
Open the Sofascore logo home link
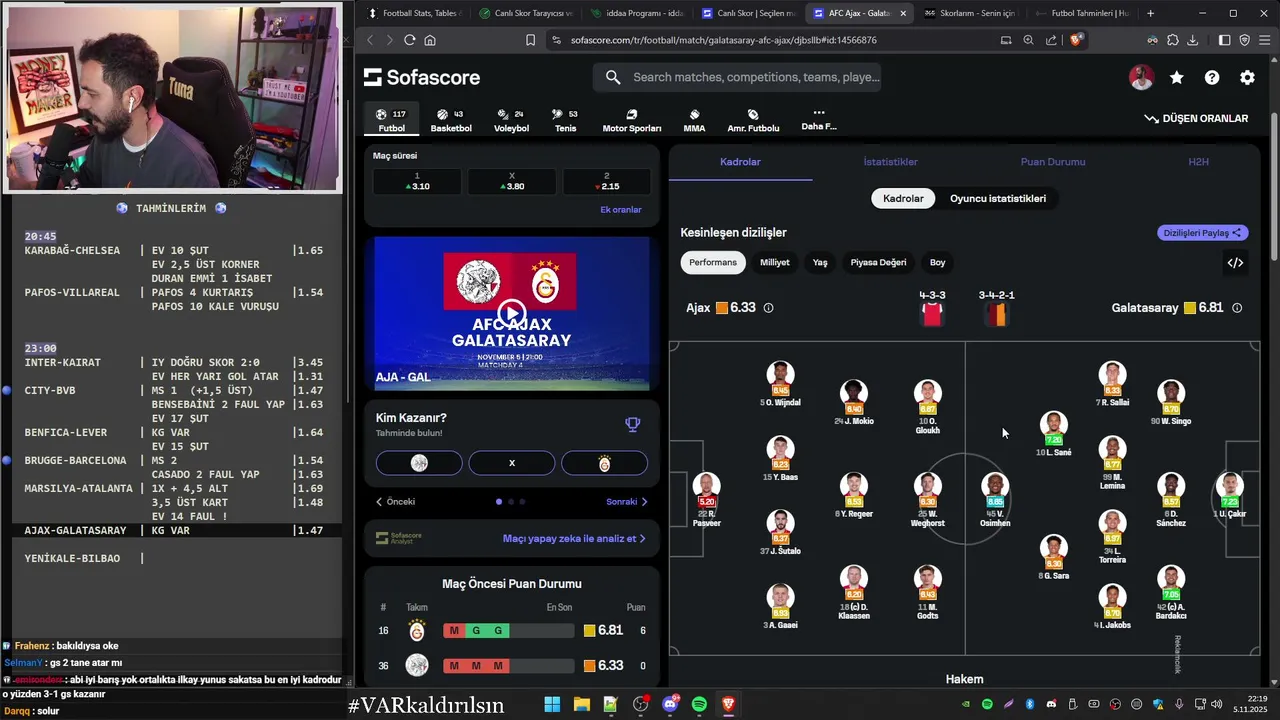pyautogui.click(x=421, y=77)
